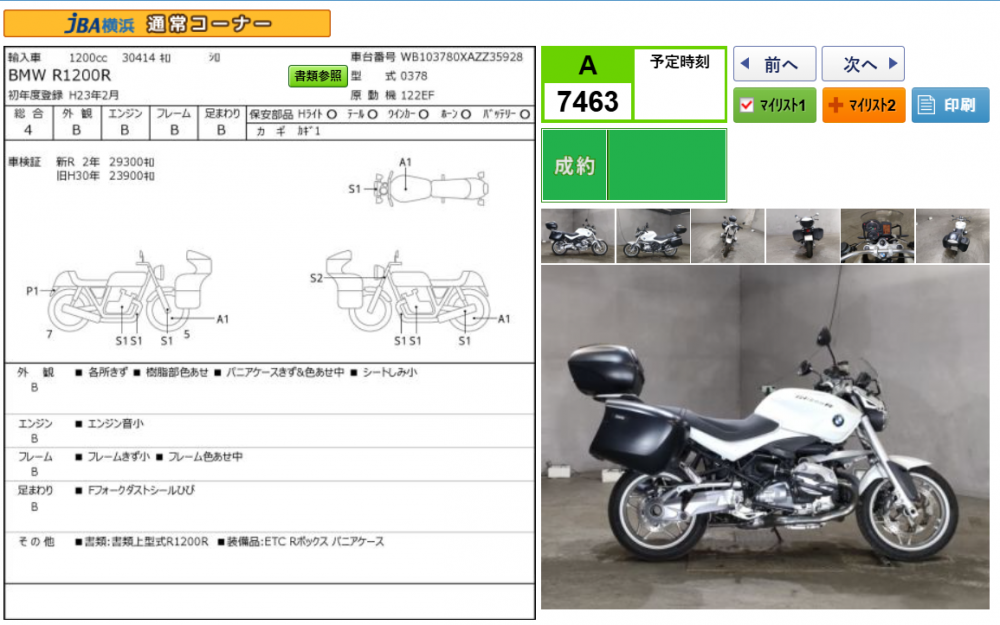Click the テール safety part indicator
This screenshot has width=1000, height=625.
pyautogui.click(x=362, y=114)
